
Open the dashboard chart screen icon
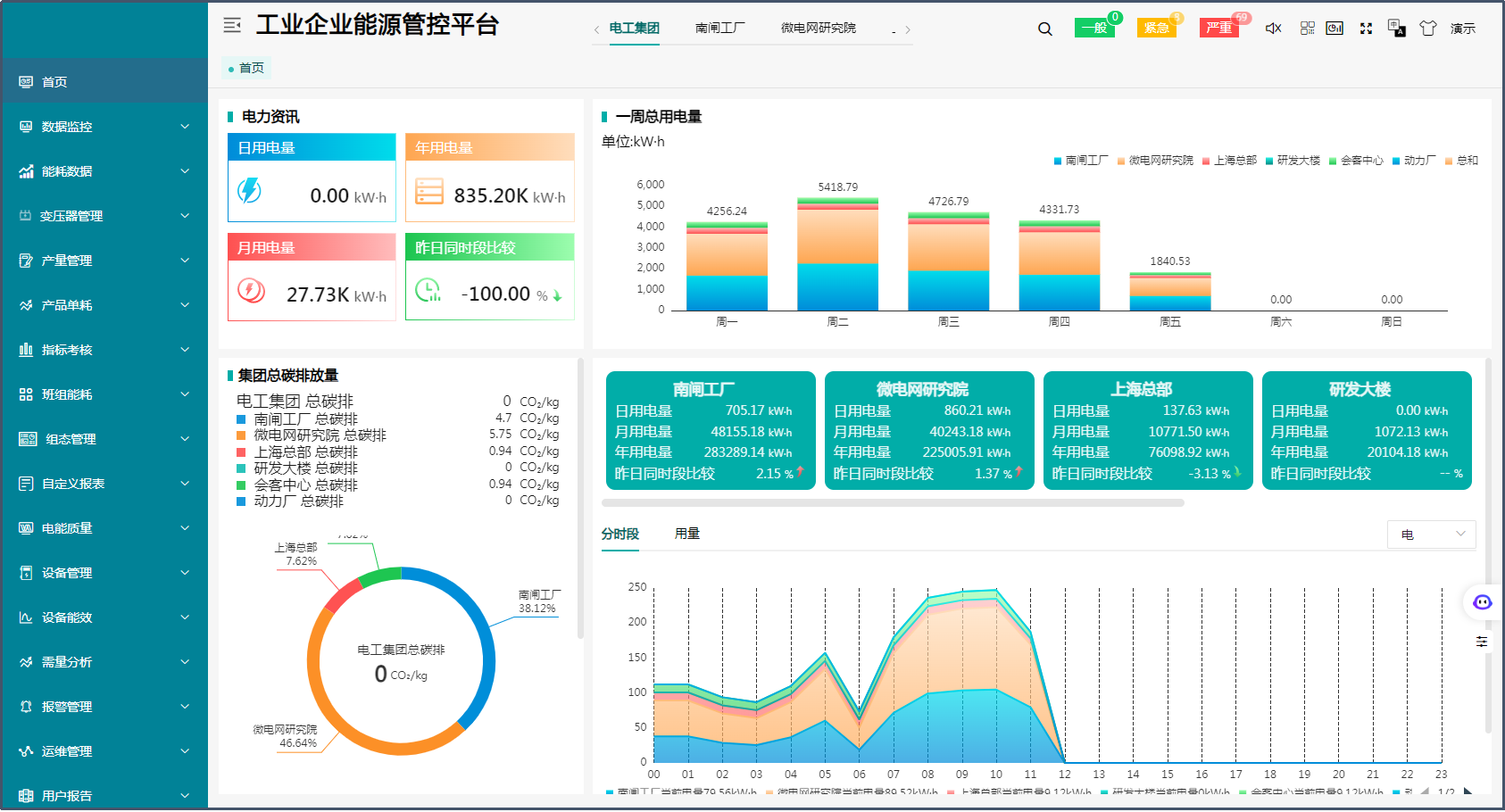pos(1335,29)
